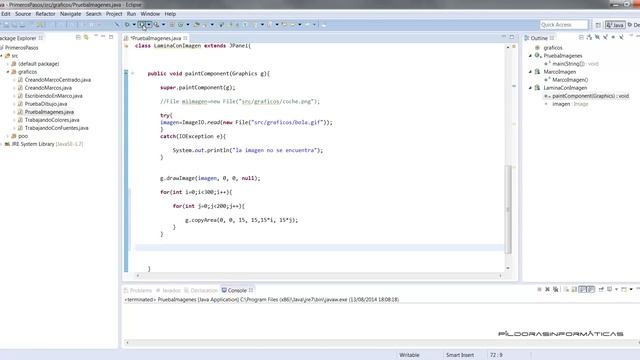Select TrabajandoColores.java file
This screenshot has height=360, width=640.
point(52,120)
